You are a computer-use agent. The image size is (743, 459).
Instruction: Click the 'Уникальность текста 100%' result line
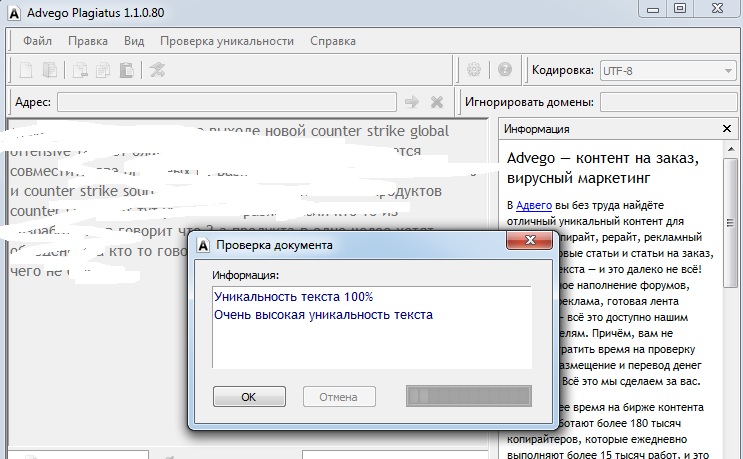point(293,297)
